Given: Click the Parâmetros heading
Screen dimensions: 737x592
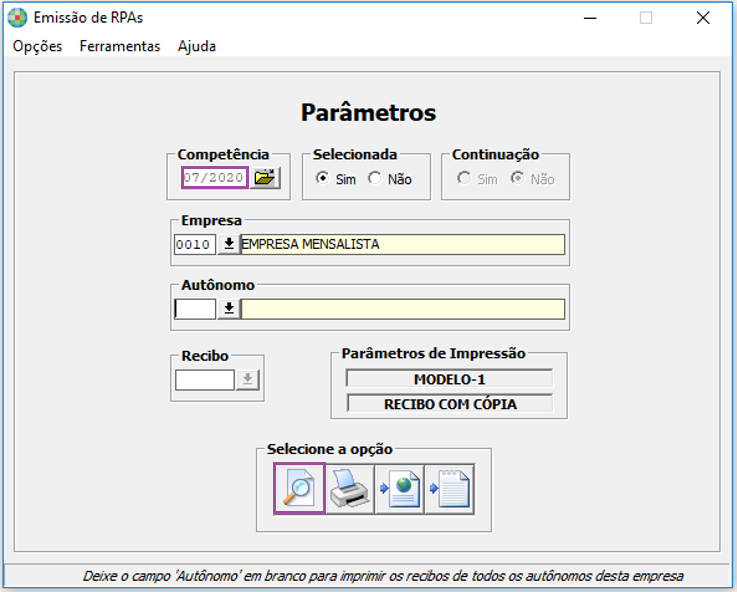Looking at the screenshot, I should 368,112.
